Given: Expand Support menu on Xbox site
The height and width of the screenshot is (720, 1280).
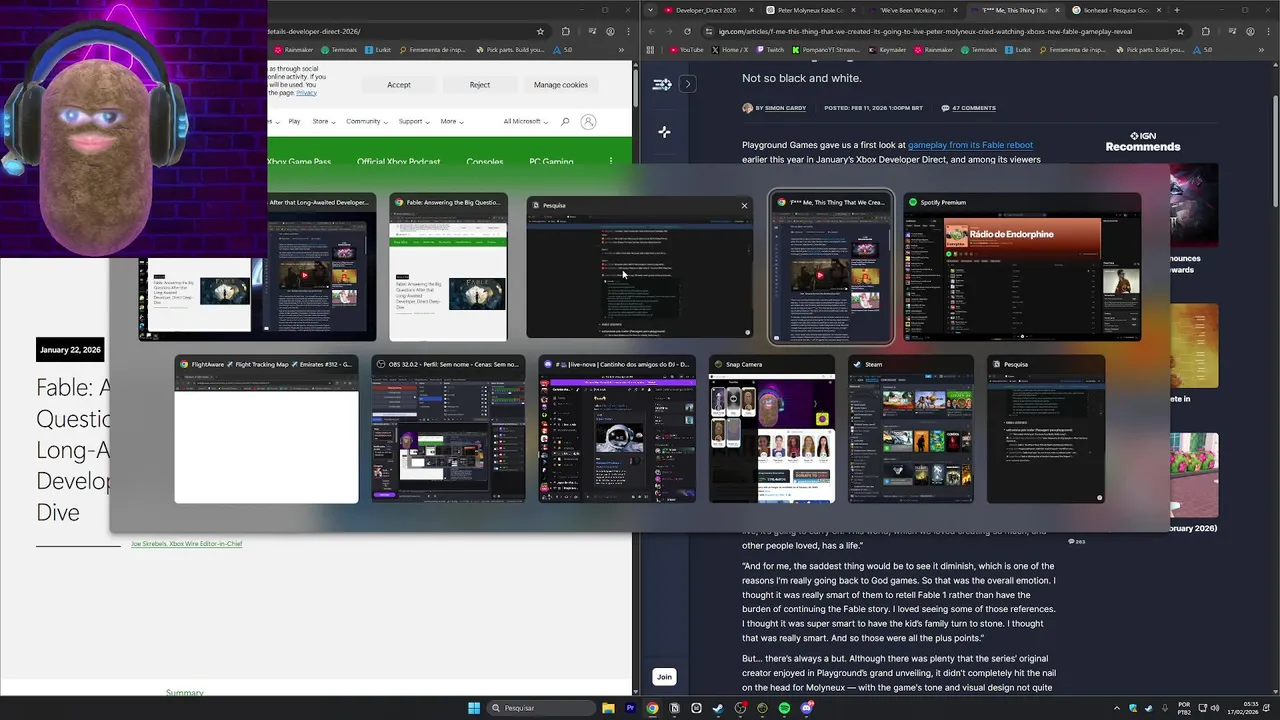Looking at the screenshot, I should click(413, 121).
